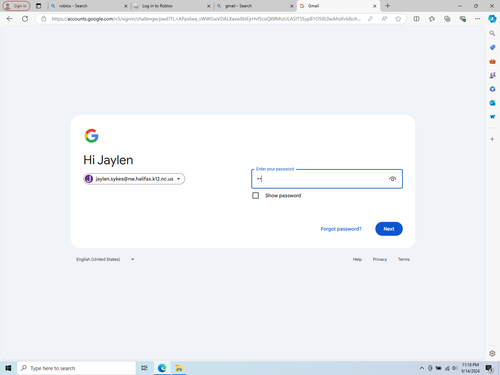Open the sidebar Shopping tag icon
Viewport: 500px width, 375px height.
coord(492,47)
